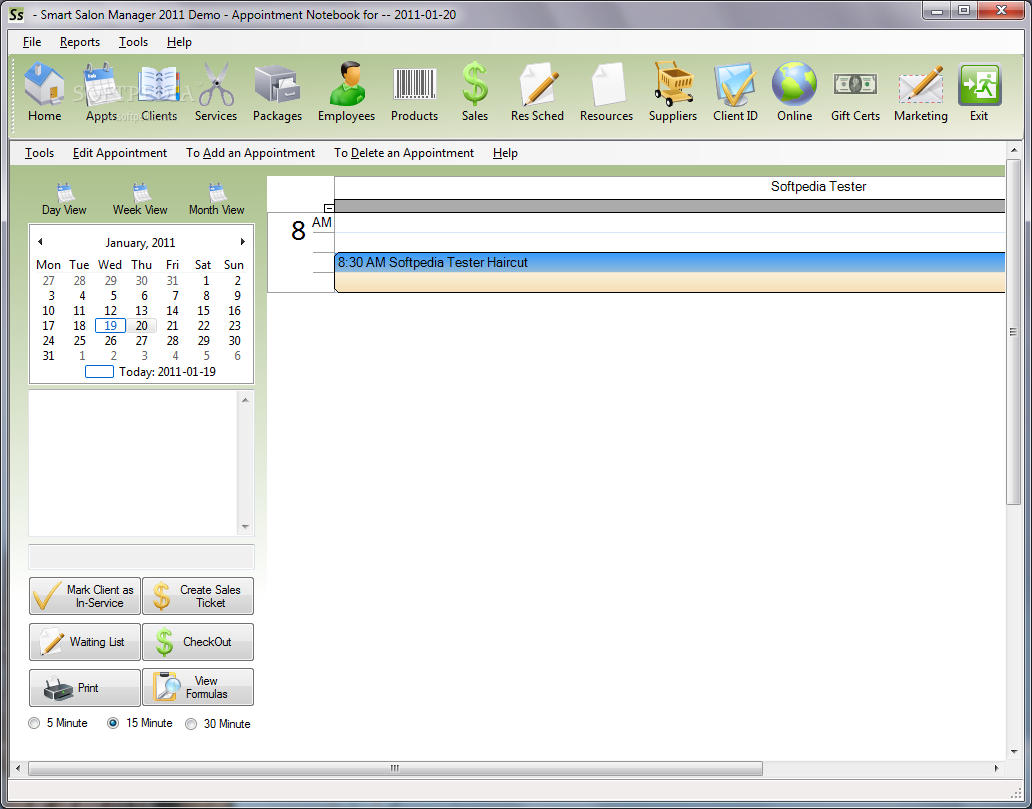
Task: Select January 19 in the calendar
Action: coord(111,326)
